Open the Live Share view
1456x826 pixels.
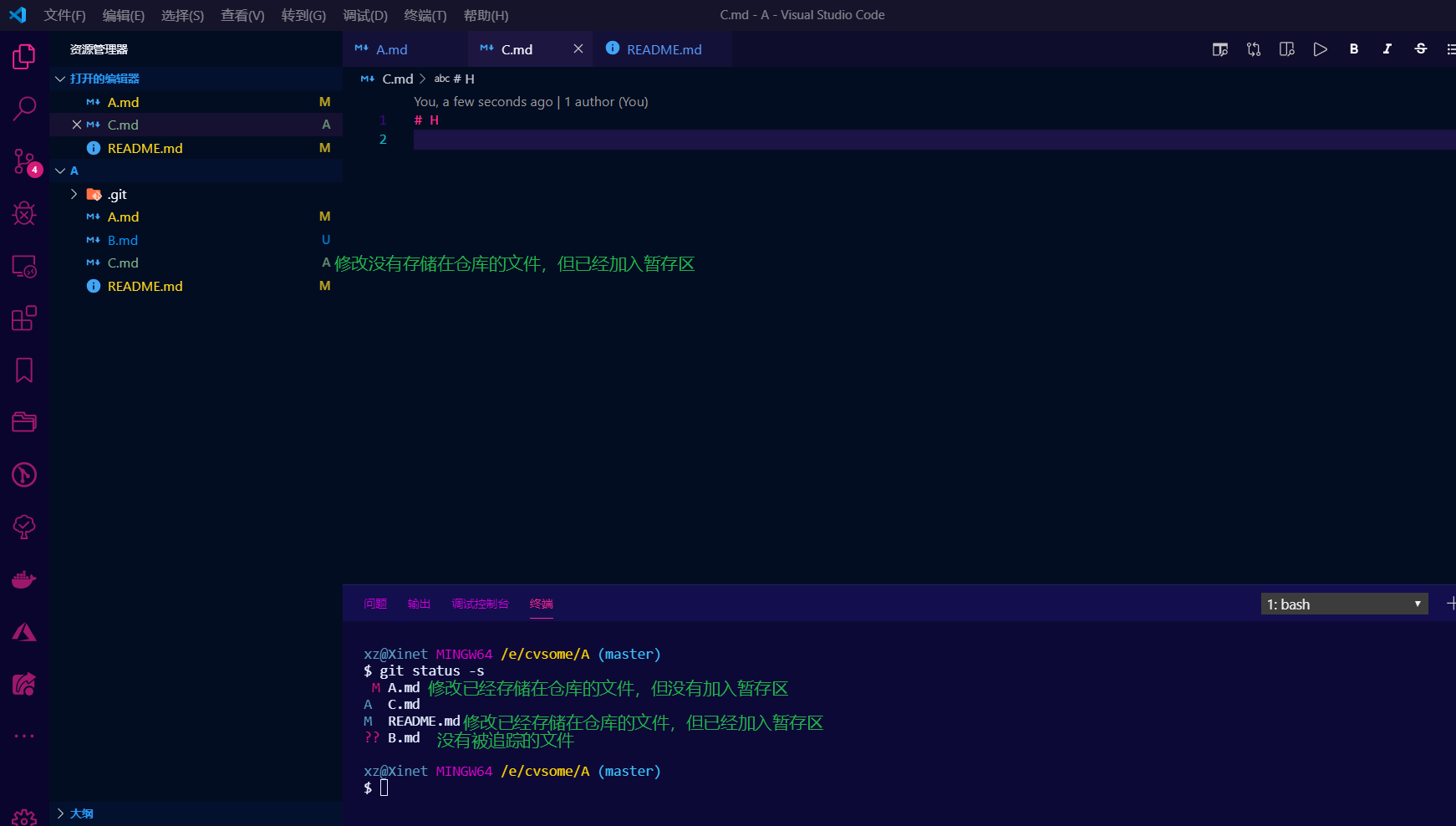(x=24, y=684)
